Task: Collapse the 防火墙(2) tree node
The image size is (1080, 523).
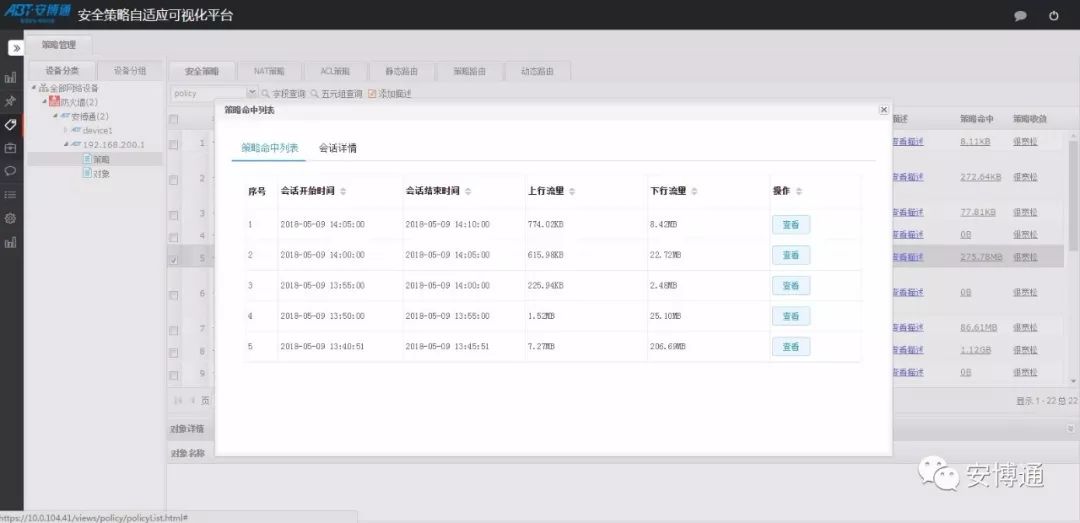Action: pyautogui.click(x=44, y=102)
